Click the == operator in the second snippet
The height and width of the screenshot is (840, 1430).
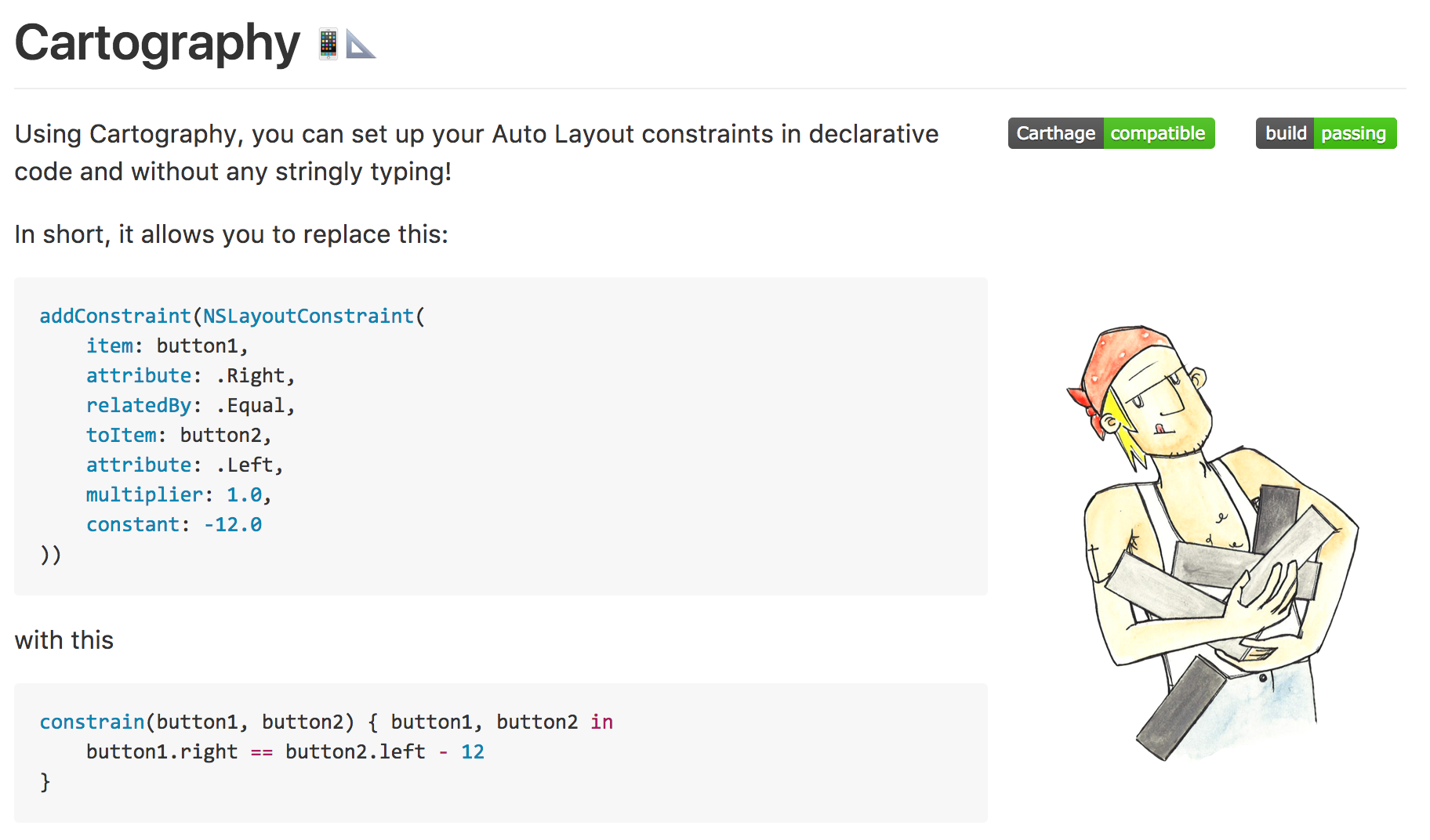(262, 751)
